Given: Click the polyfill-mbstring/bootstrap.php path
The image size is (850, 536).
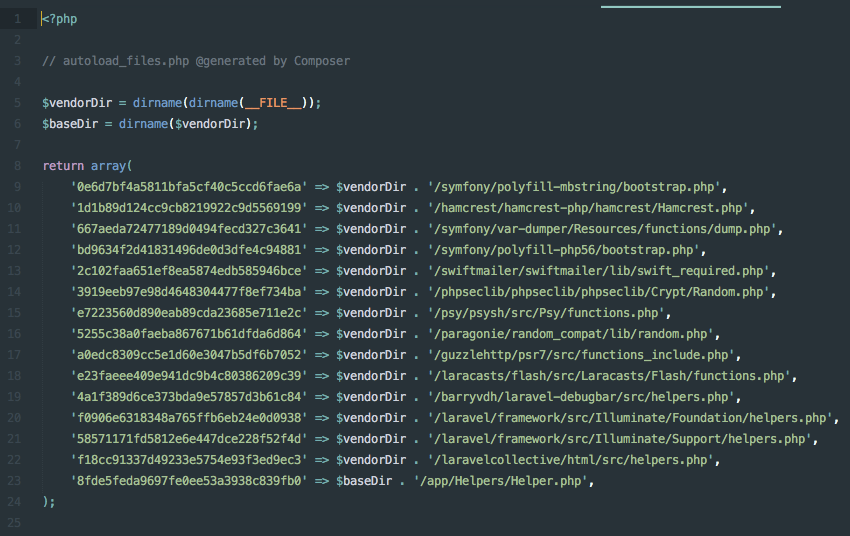Looking at the screenshot, I should [x=574, y=187].
